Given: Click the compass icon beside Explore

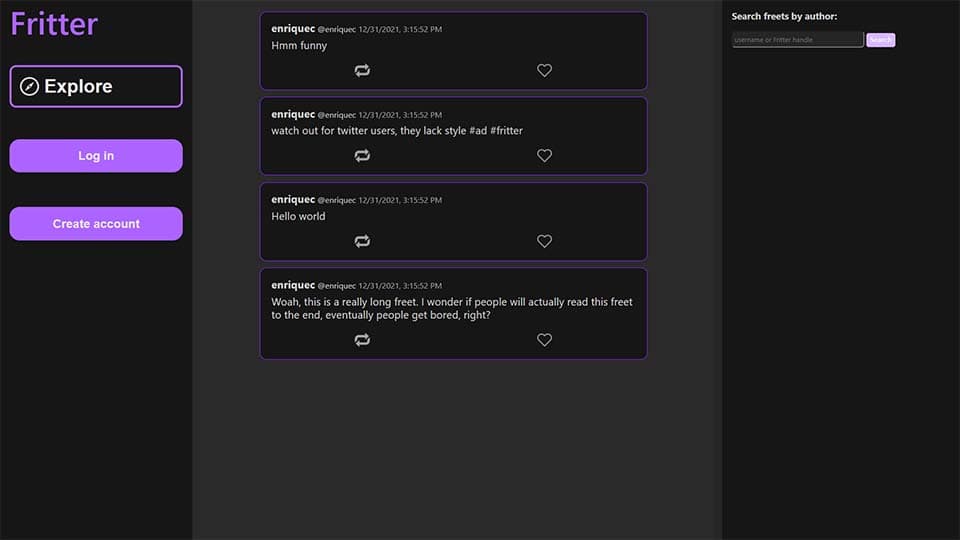Looking at the screenshot, I should [x=30, y=87].
